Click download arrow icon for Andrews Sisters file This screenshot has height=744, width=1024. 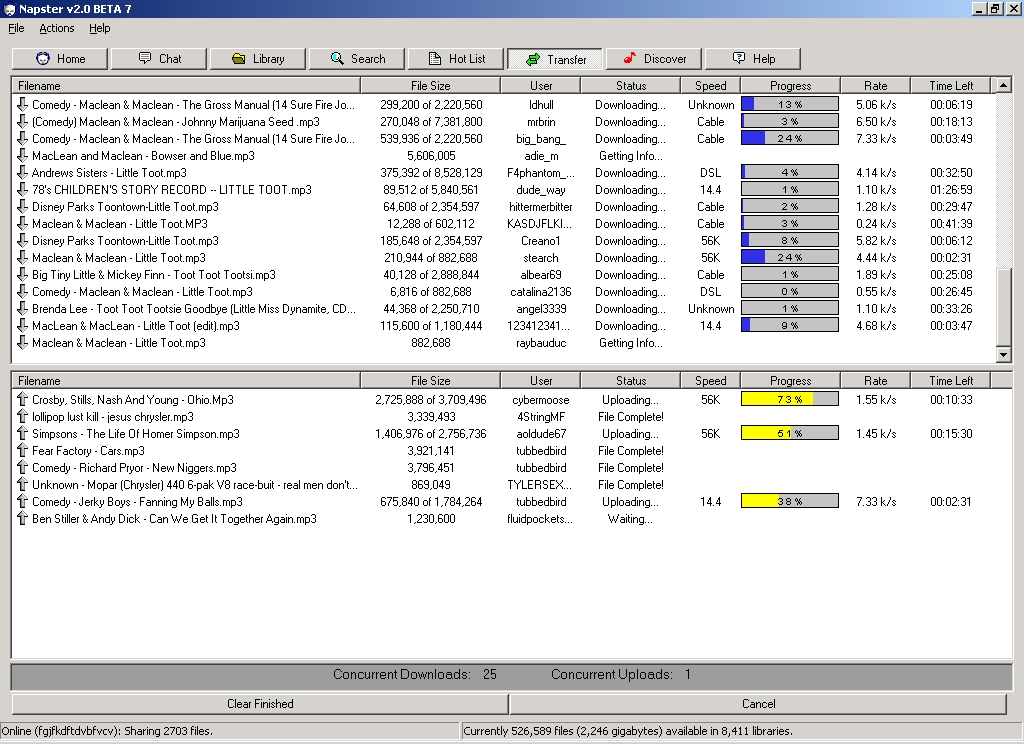23,173
